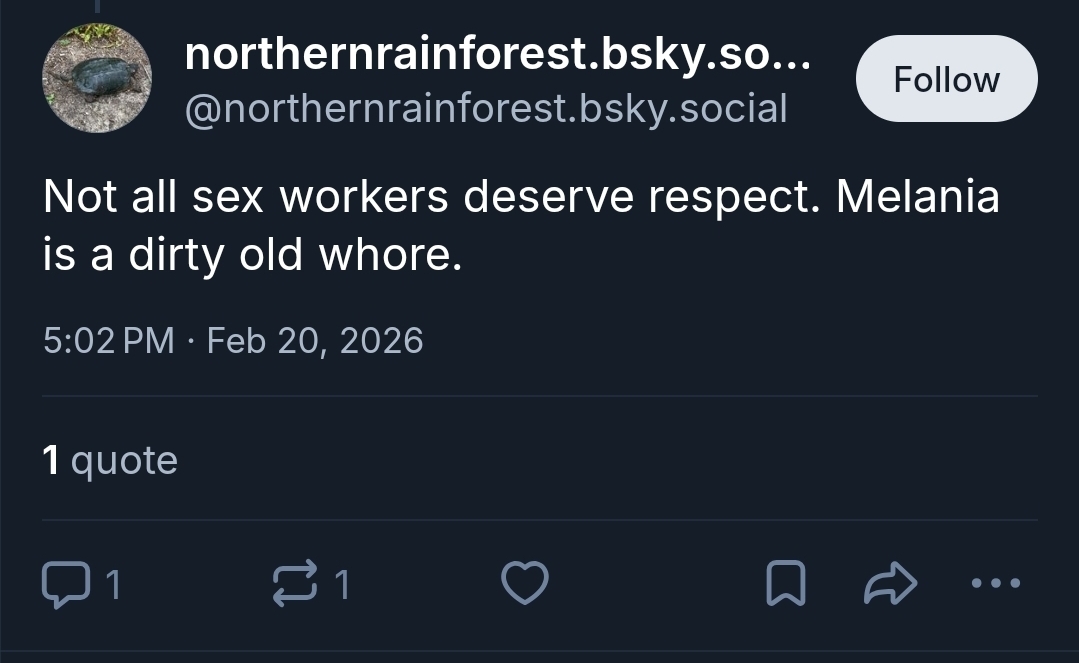Open the northernrainforest.bsky.so... display name profile
Screen dimensions: 1079x663
point(498,56)
